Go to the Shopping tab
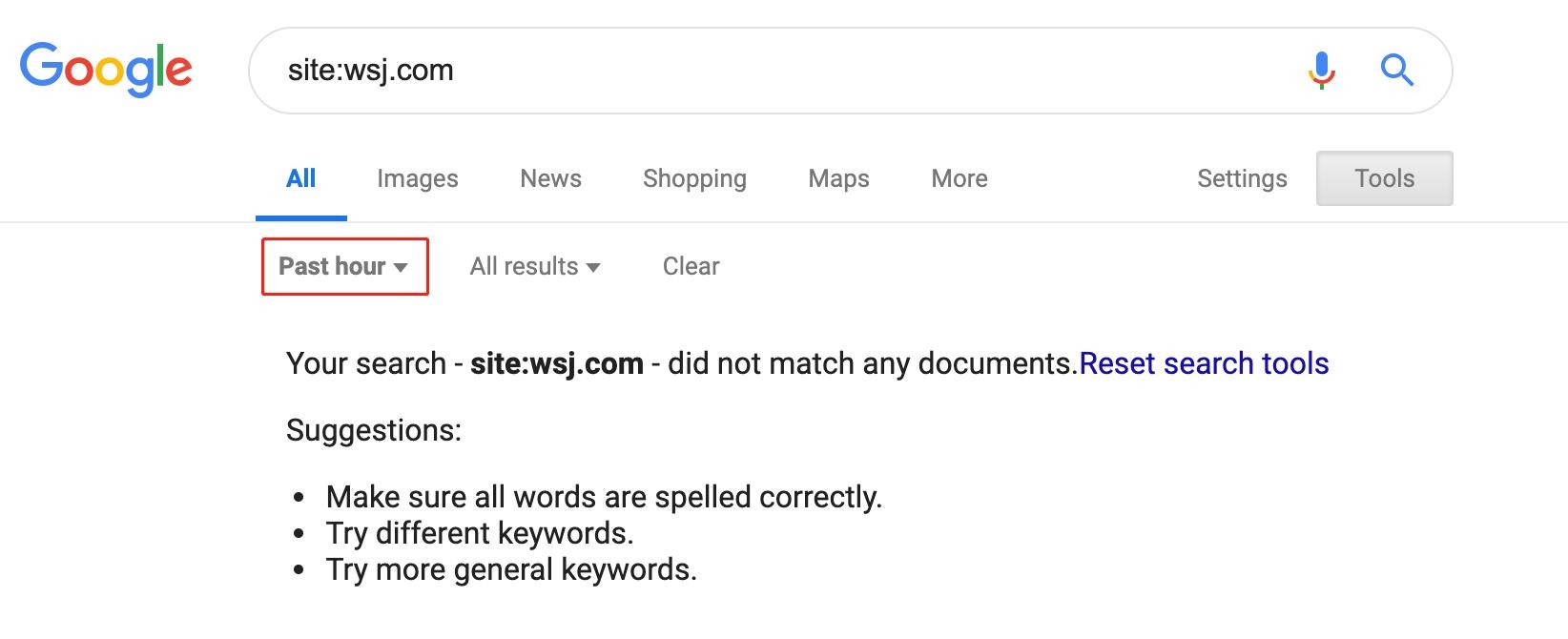Viewport: 1568px width, 639px height. pyautogui.click(x=694, y=178)
